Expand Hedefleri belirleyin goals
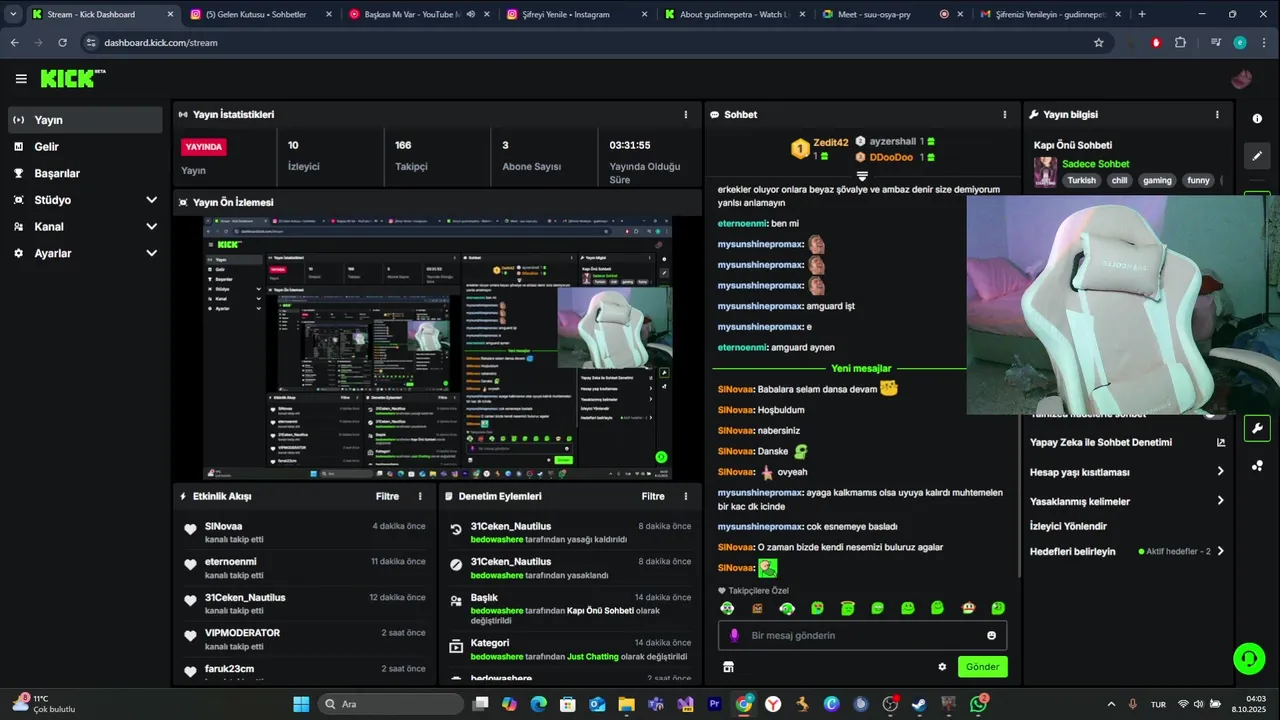Viewport: 1280px width, 720px height. (x=1220, y=551)
